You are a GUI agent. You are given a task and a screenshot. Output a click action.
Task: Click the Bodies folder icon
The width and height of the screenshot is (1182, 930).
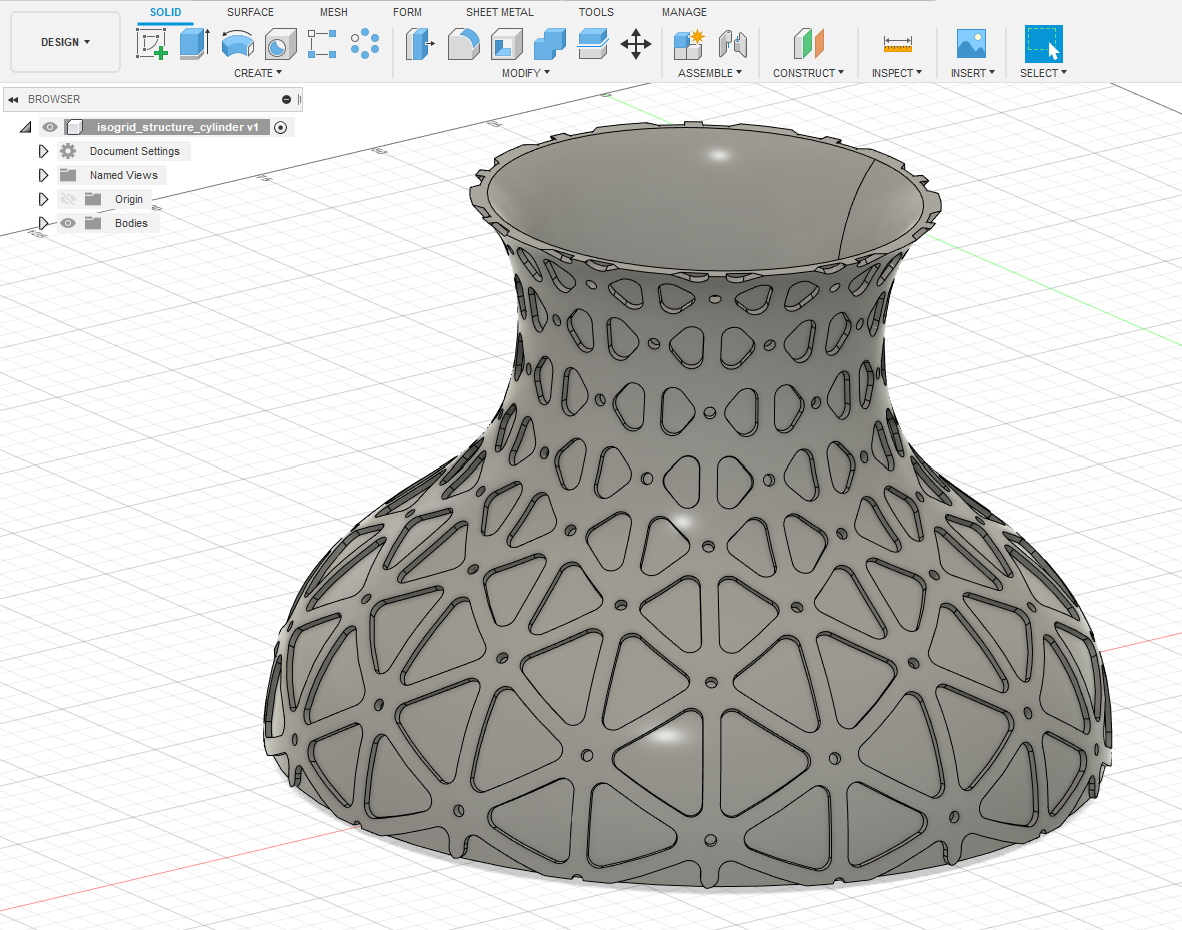click(93, 223)
